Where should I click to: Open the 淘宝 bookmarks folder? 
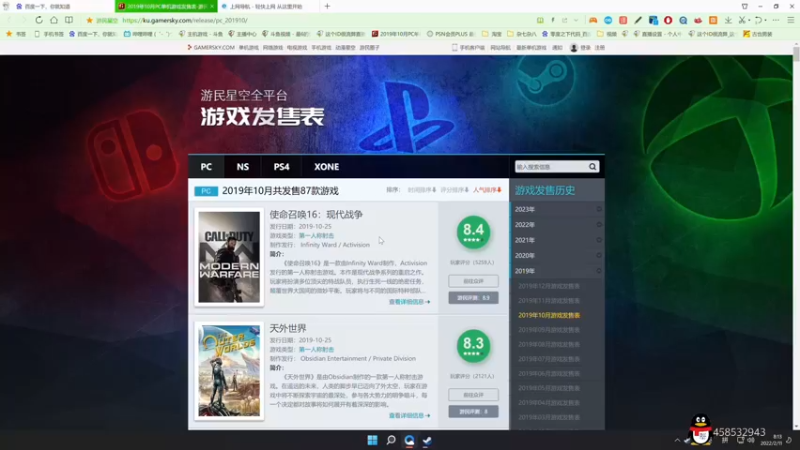pyautogui.click(x=492, y=34)
